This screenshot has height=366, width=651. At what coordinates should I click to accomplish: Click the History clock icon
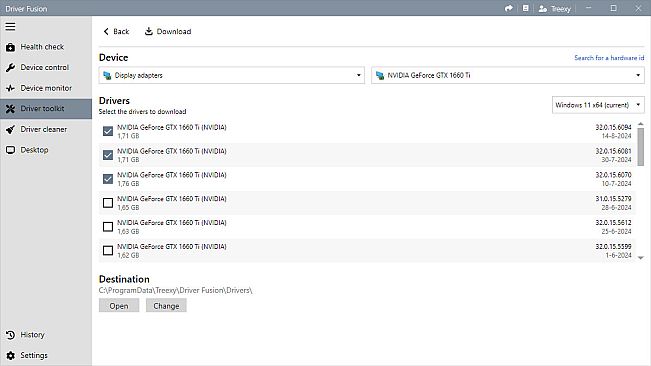click(10, 335)
